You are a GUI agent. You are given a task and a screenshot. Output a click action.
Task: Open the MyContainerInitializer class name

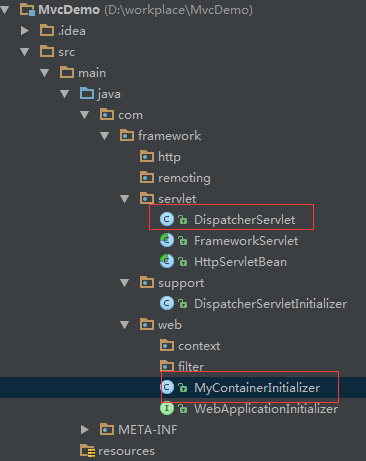click(257, 388)
